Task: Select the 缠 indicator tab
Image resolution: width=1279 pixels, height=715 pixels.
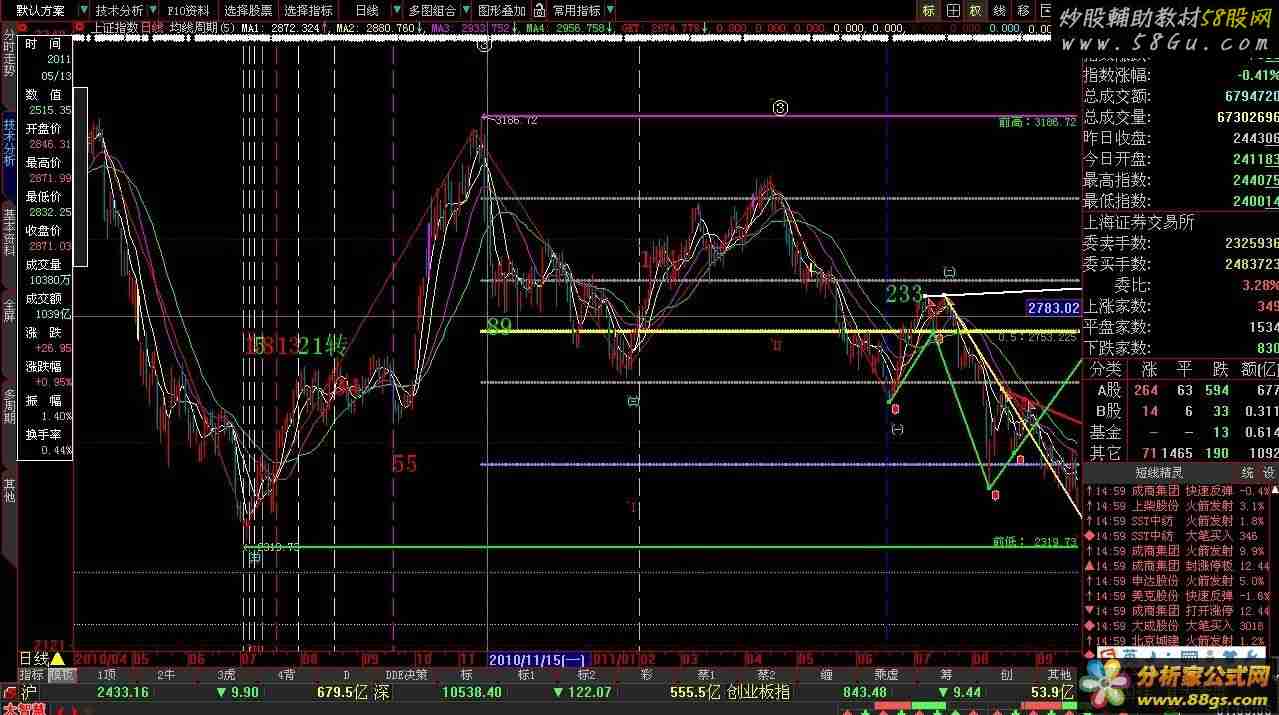Action: (x=827, y=675)
